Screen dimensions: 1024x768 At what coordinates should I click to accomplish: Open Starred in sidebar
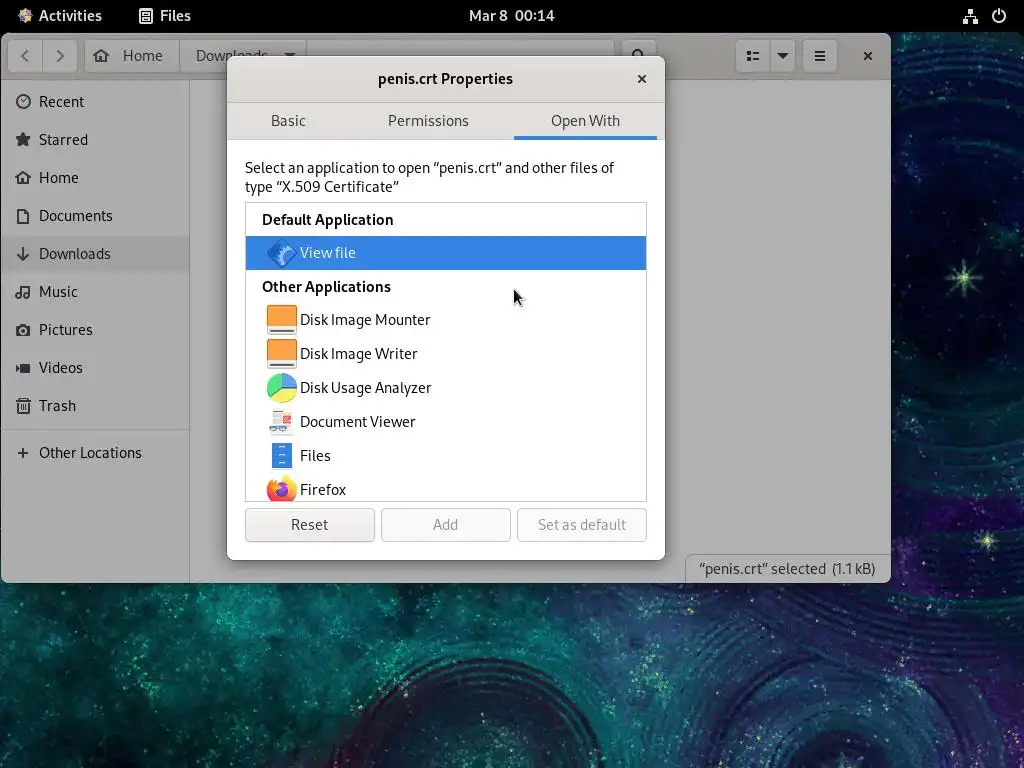[x=95, y=140]
